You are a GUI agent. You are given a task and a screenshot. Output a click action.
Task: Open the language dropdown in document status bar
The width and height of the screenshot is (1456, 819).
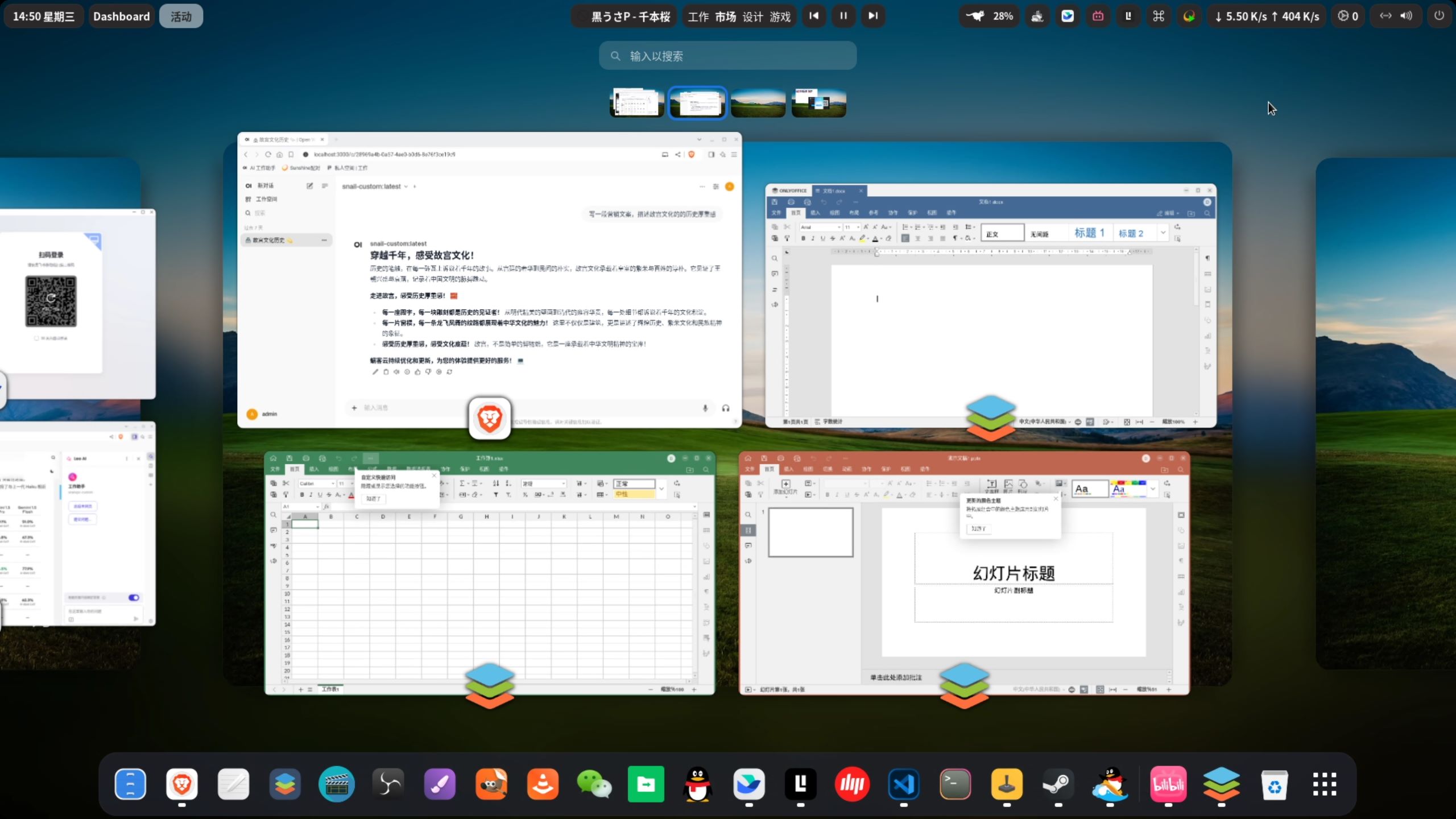(x=1045, y=421)
